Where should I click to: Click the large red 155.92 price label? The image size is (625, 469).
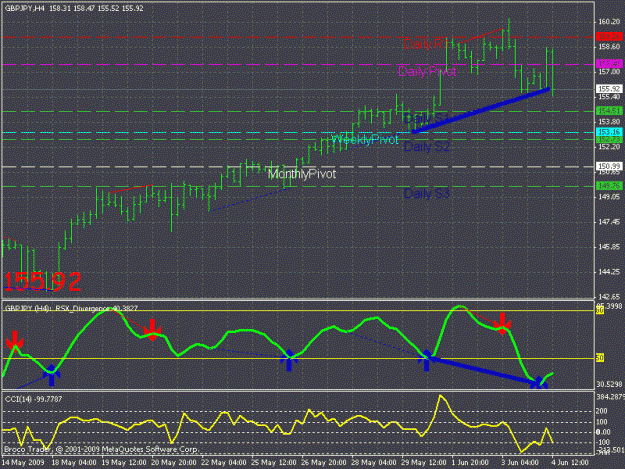42,281
